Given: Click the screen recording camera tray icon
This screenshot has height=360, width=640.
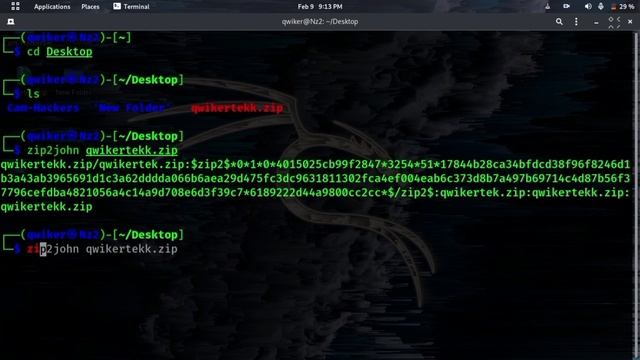Looking at the screenshot, I should click(x=567, y=6).
